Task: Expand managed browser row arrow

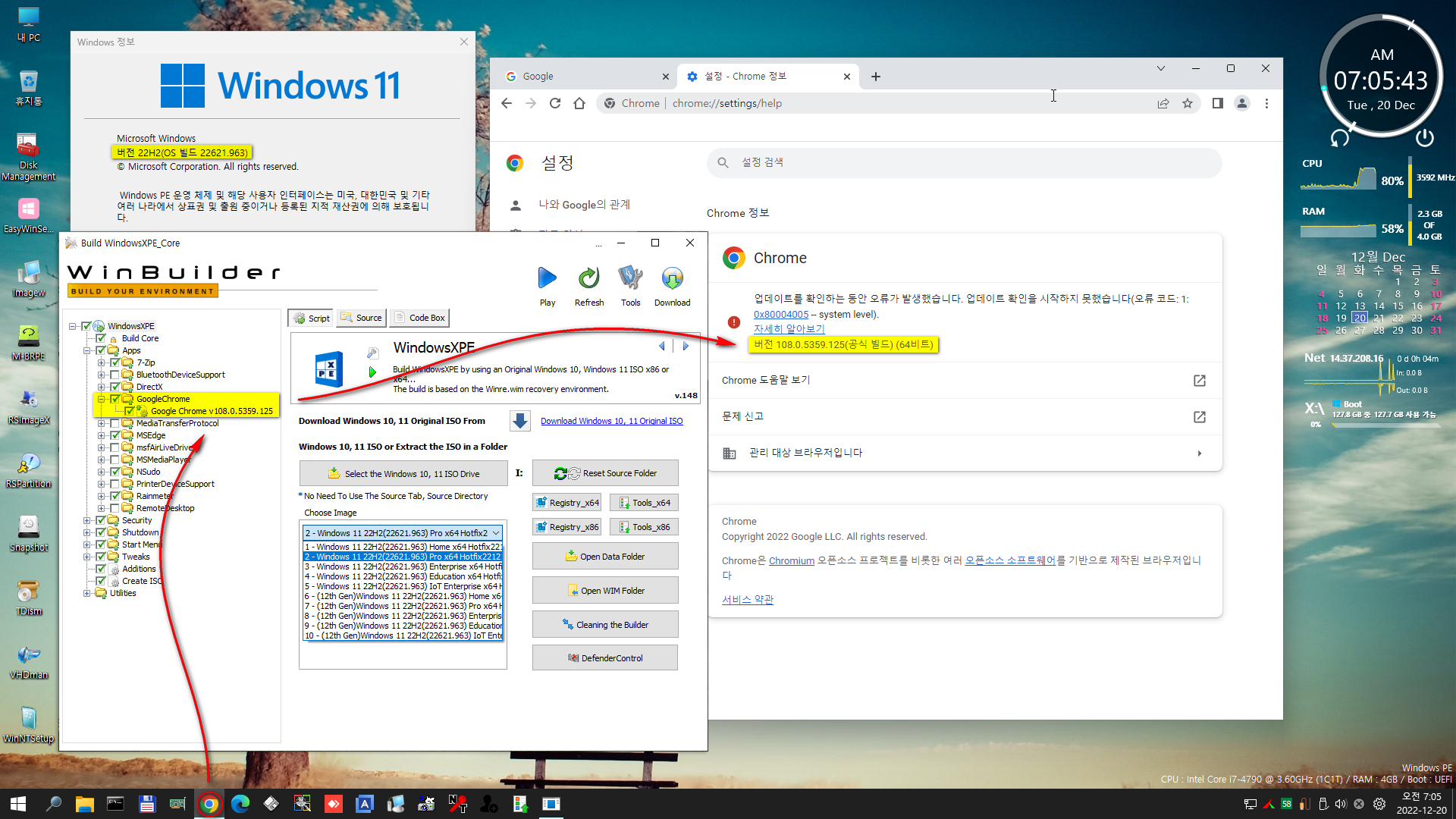Action: pos(1200,453)
